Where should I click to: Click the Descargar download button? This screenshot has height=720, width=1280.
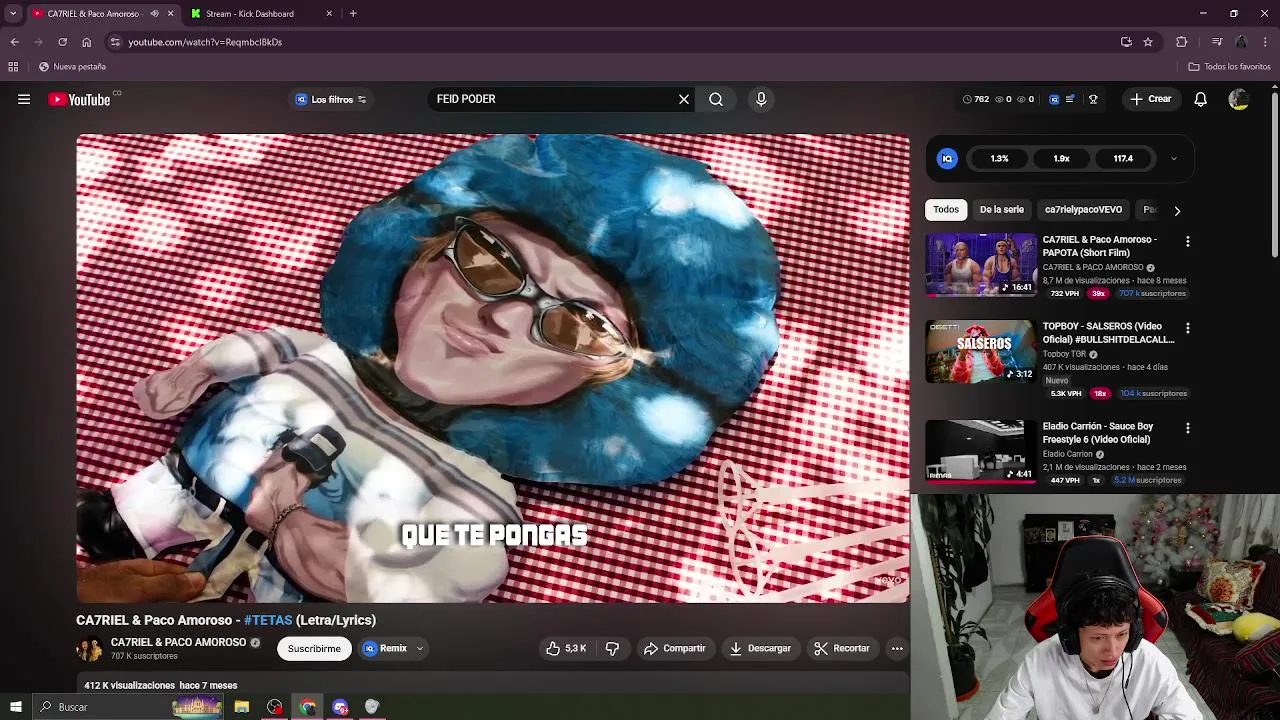click(x=760, y=648)
